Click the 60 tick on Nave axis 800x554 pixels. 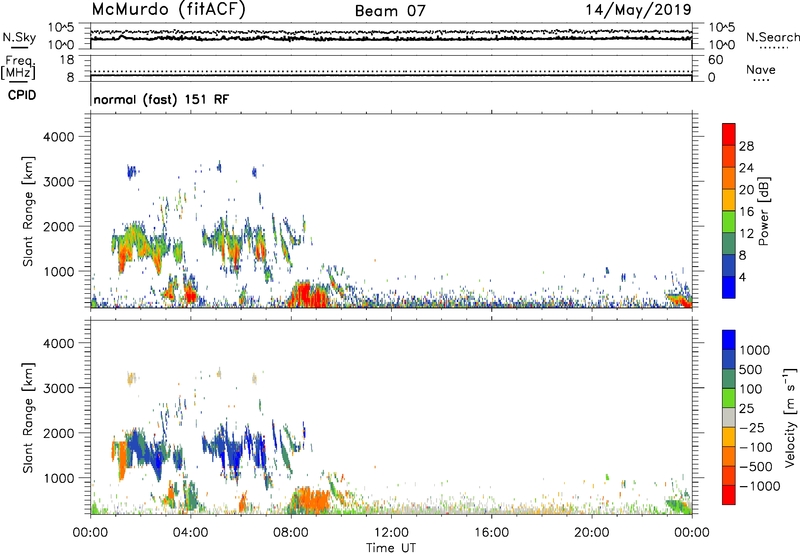[x=716, y=60]
